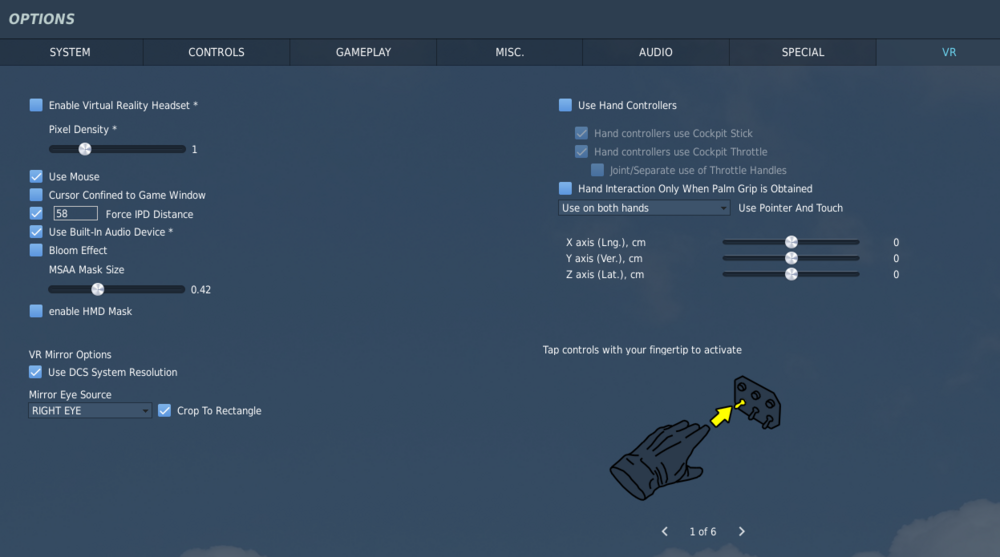Enable Hand Interaction Only When Palm Grip
This screenshot has width=1000, height=557.
(565, 189)
